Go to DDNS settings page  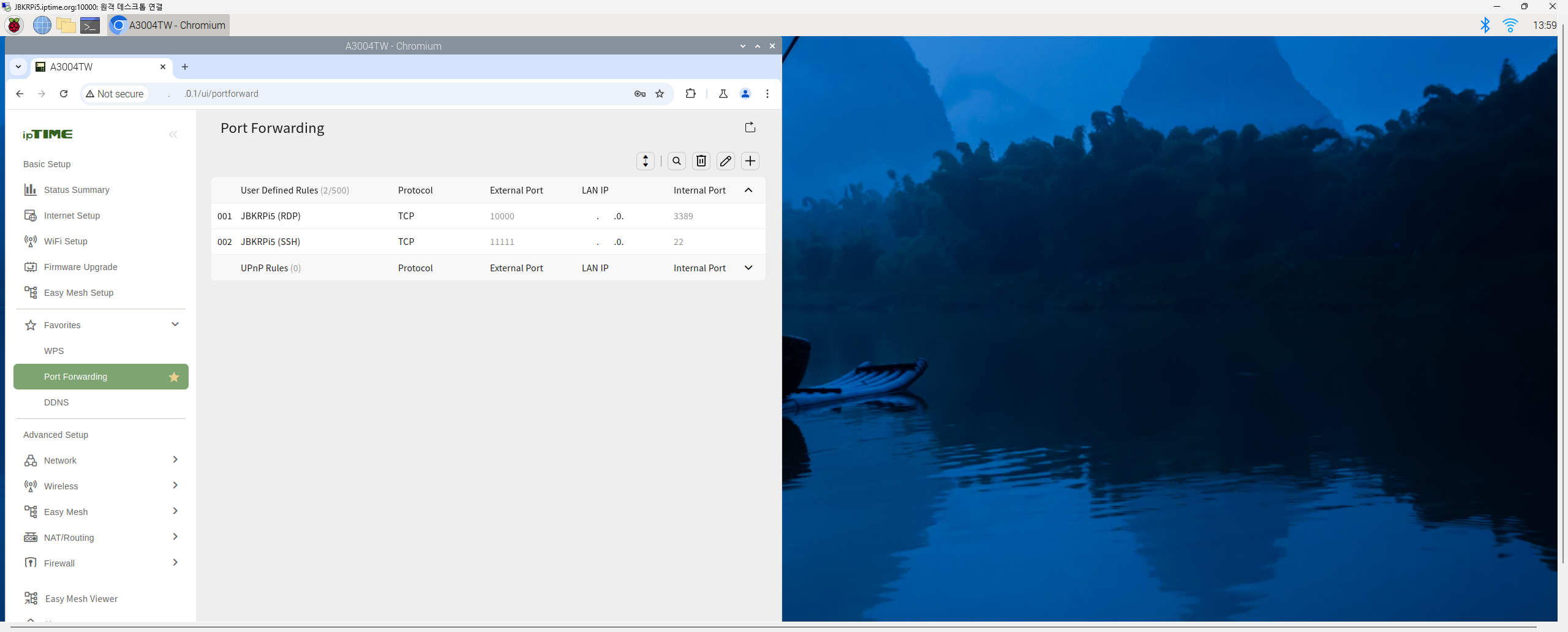click(x=56, y=402)
